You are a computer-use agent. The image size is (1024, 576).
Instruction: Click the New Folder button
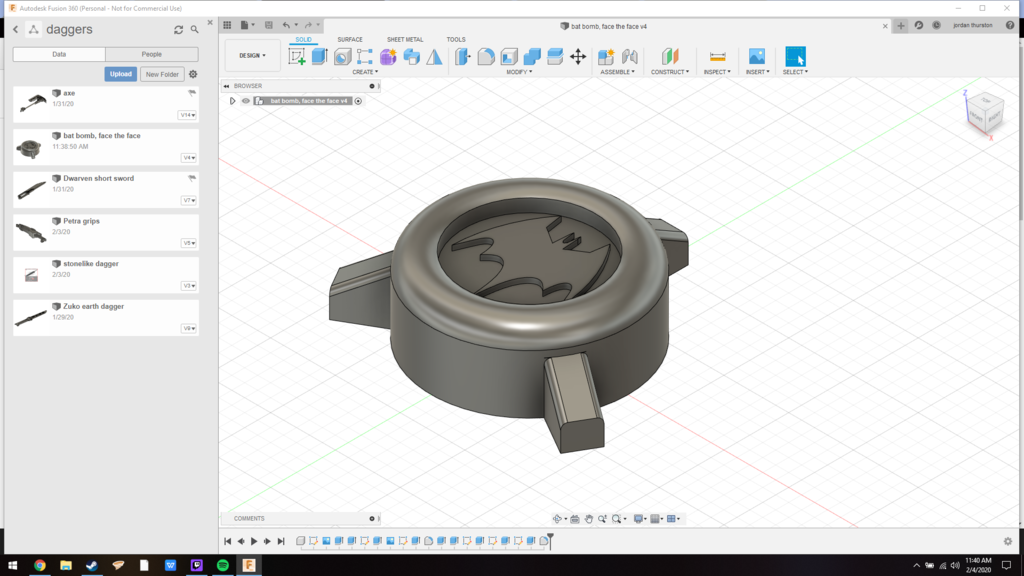pyautogui.click(x=162, y=74)
